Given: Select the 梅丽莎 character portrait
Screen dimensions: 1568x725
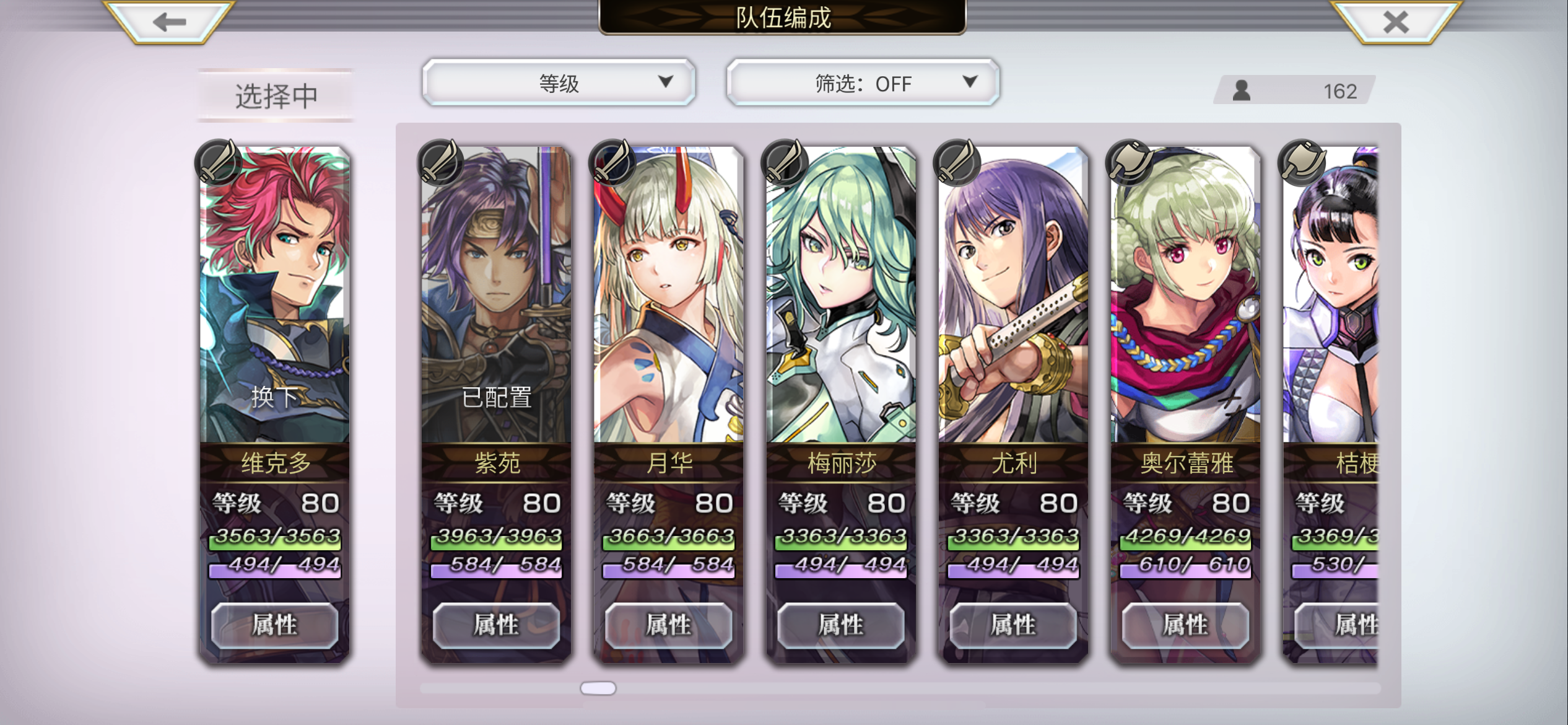Looking at the screenshot, I should (841, 294).
